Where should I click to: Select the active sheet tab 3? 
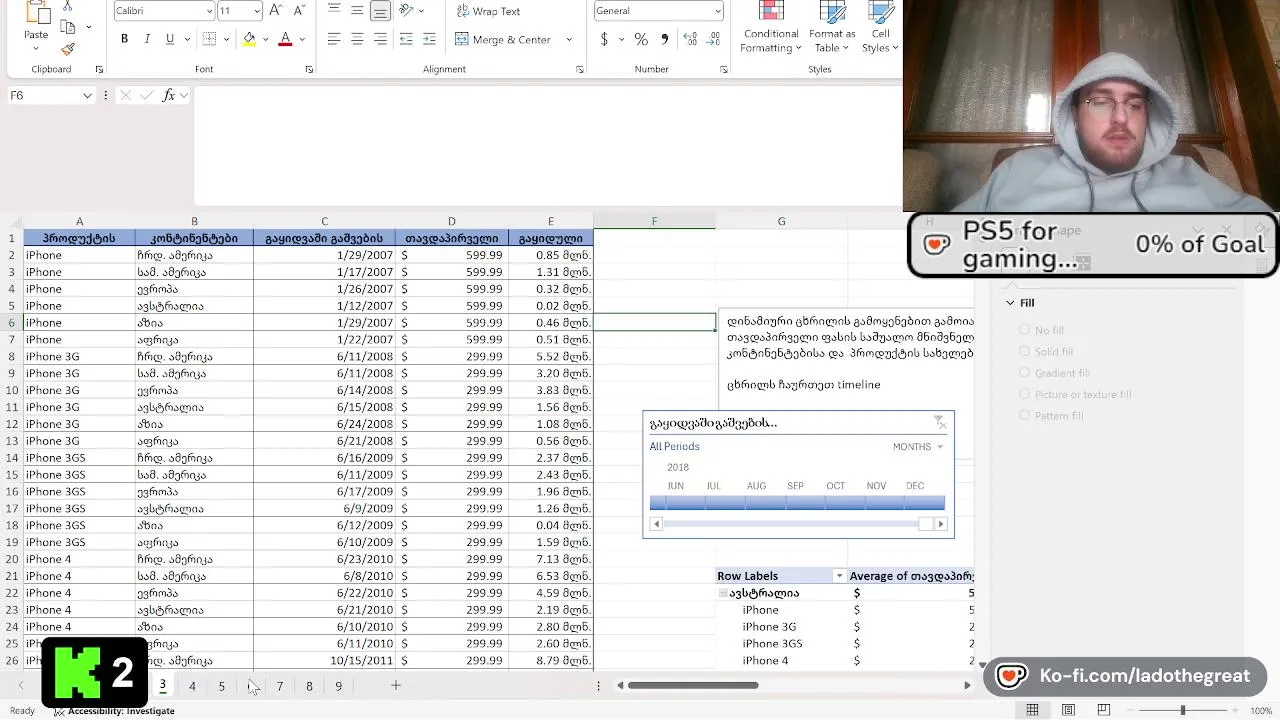click(x=163, y=686)
